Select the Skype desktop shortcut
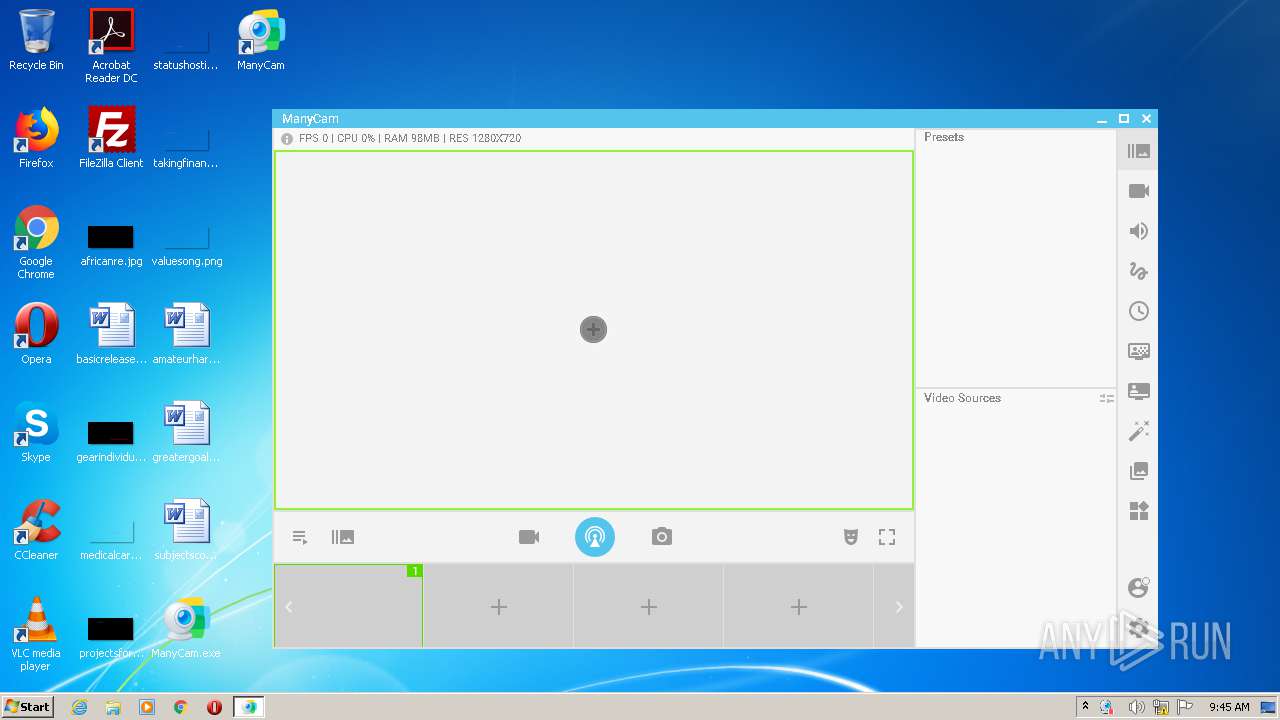Screen dimensions: 1280x720 pos(36,432)
